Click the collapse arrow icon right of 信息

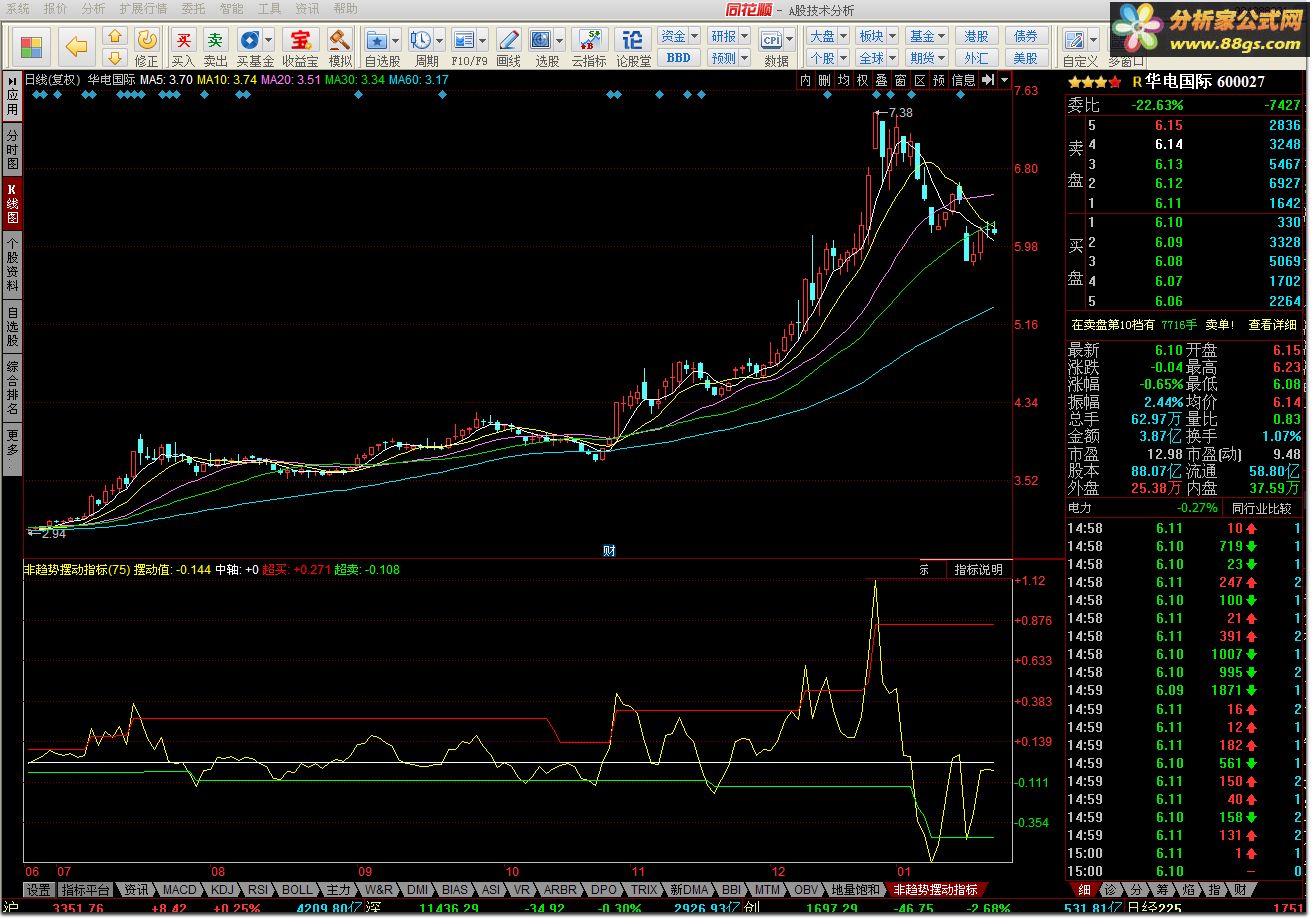[x=988, y=80]
